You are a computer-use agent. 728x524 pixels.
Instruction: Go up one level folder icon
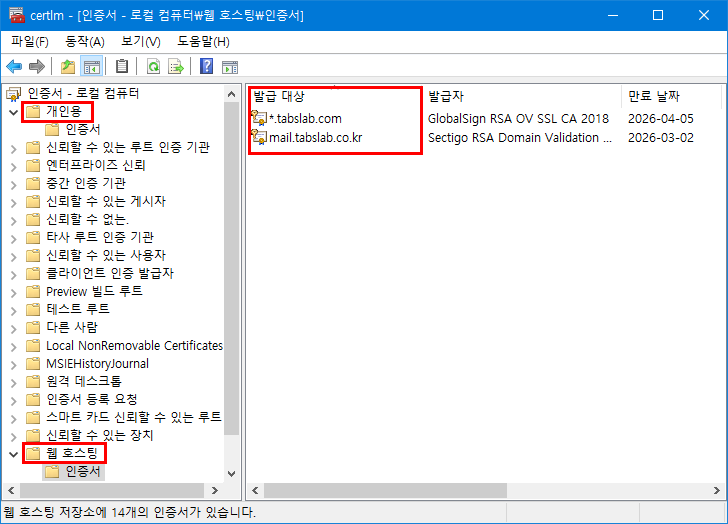click(x=68, y=66)
